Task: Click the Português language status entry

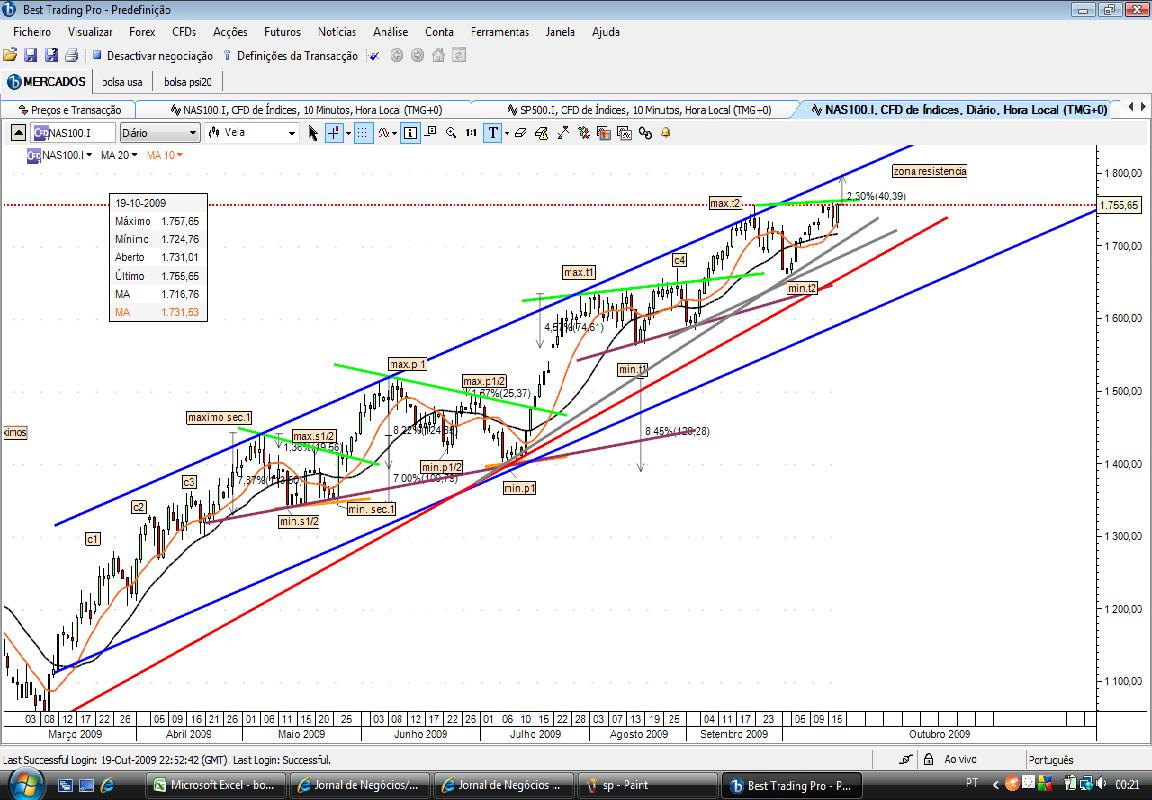Action: click(x=1051, y=760)
